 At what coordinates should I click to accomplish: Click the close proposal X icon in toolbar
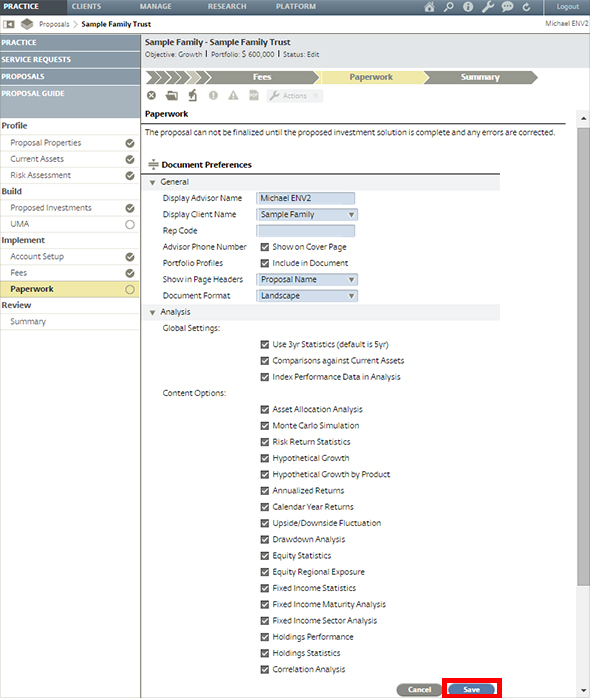click(151, 95)
